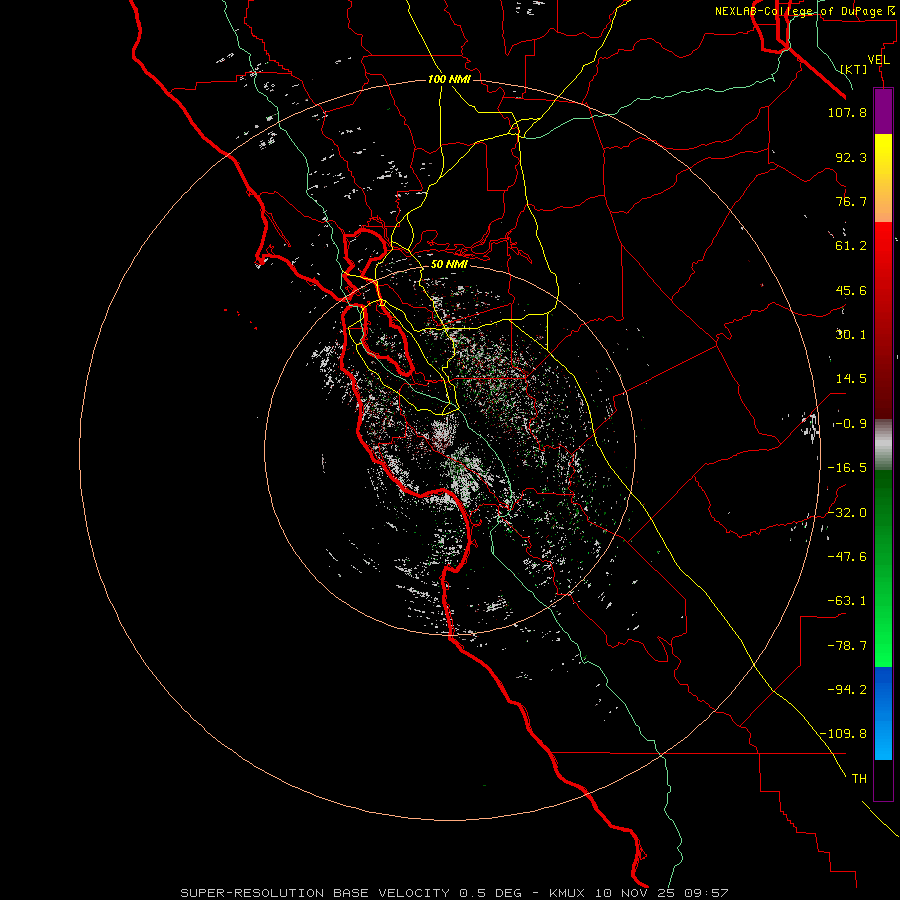The image size is (900, 900).
Task: Click the black TH segment of color bar
Action: pyautogui.click(x=883, y=780)
